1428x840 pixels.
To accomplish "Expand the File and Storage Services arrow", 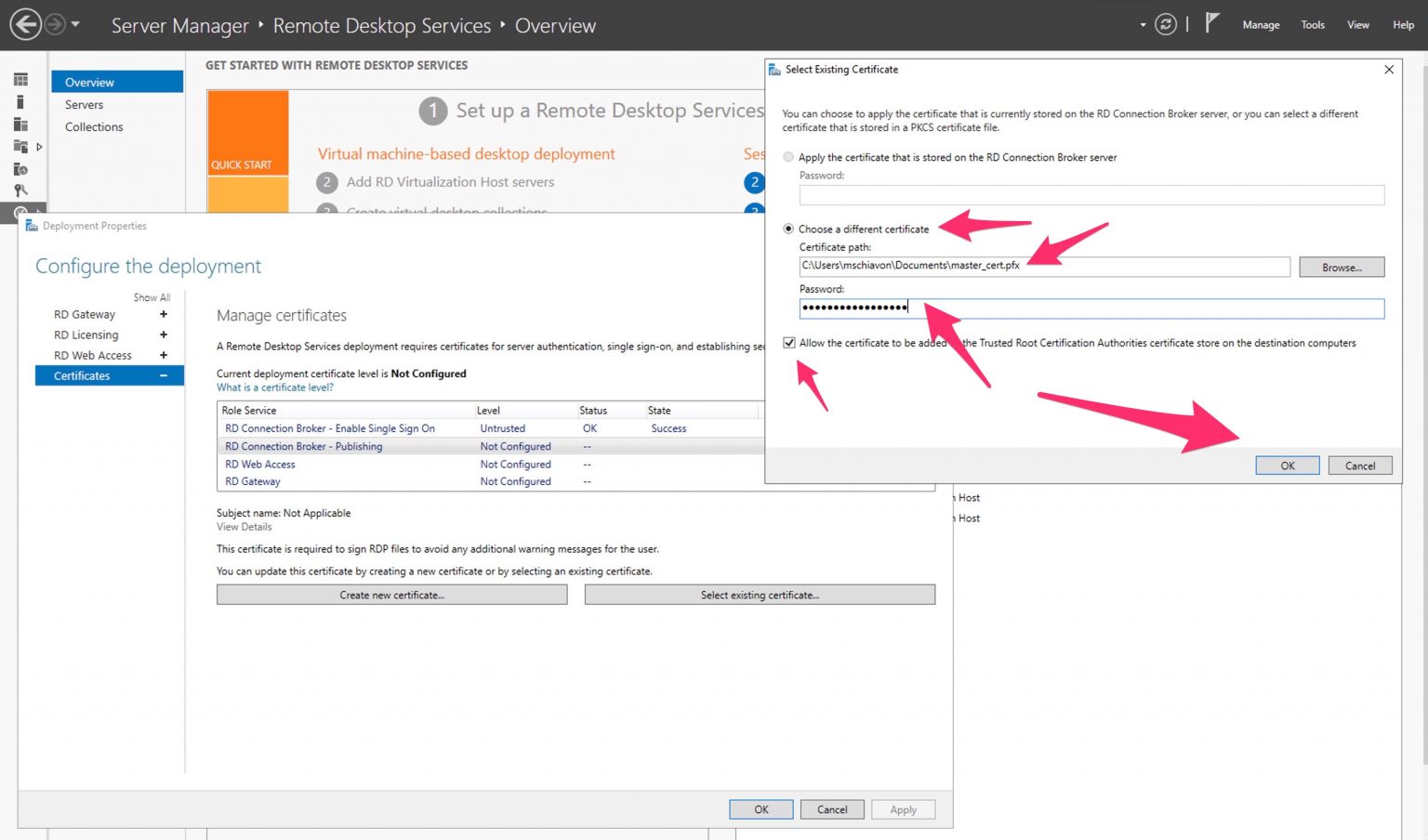I will (39, 147).
